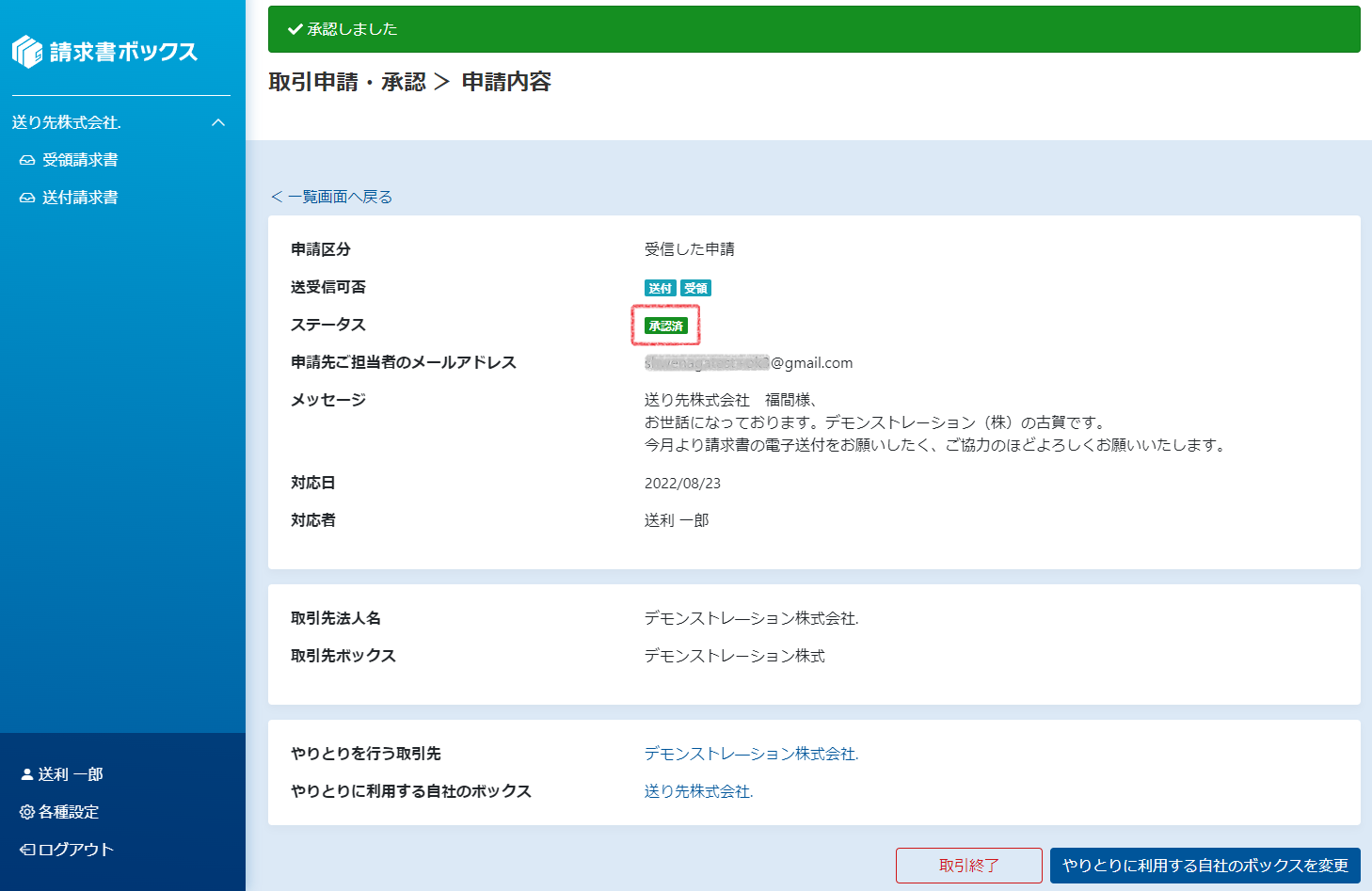The width and height of the screenshot is (1372, 891).
Task: Open the デモンストレーション株式会社. partner link
Action: click(x=751, y=754)
